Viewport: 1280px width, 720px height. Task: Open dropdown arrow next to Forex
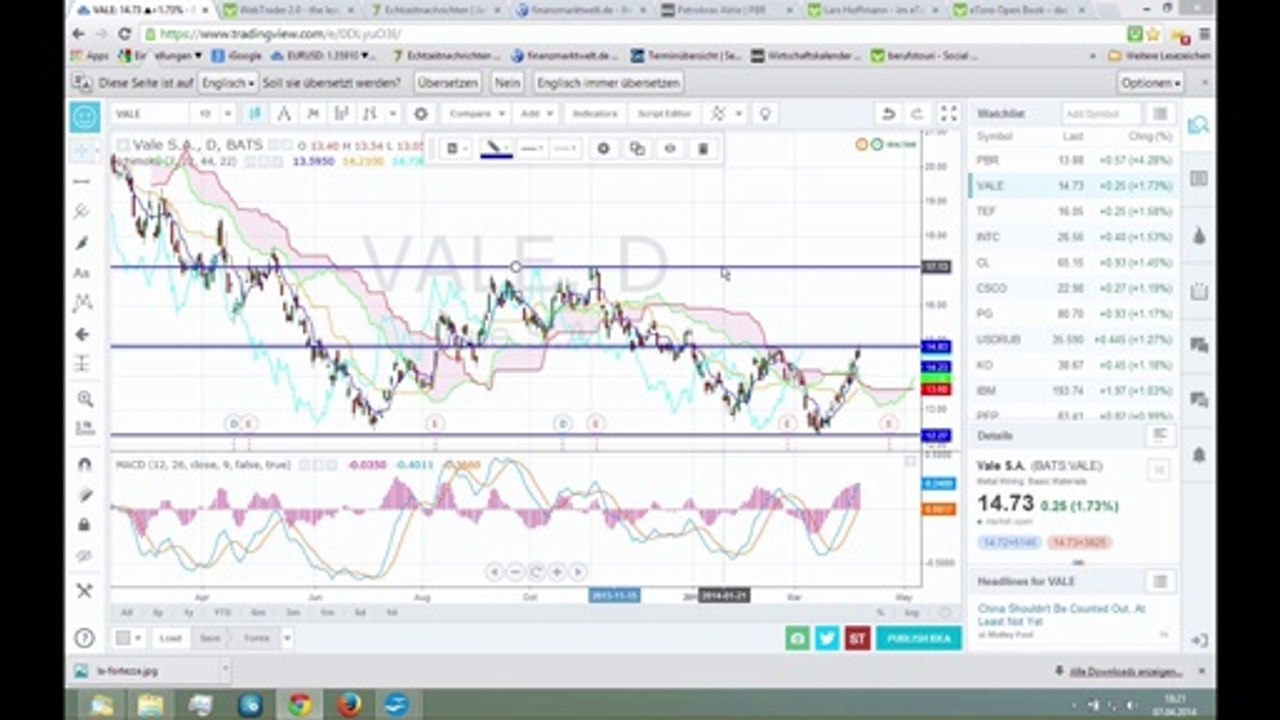point(286,638)
